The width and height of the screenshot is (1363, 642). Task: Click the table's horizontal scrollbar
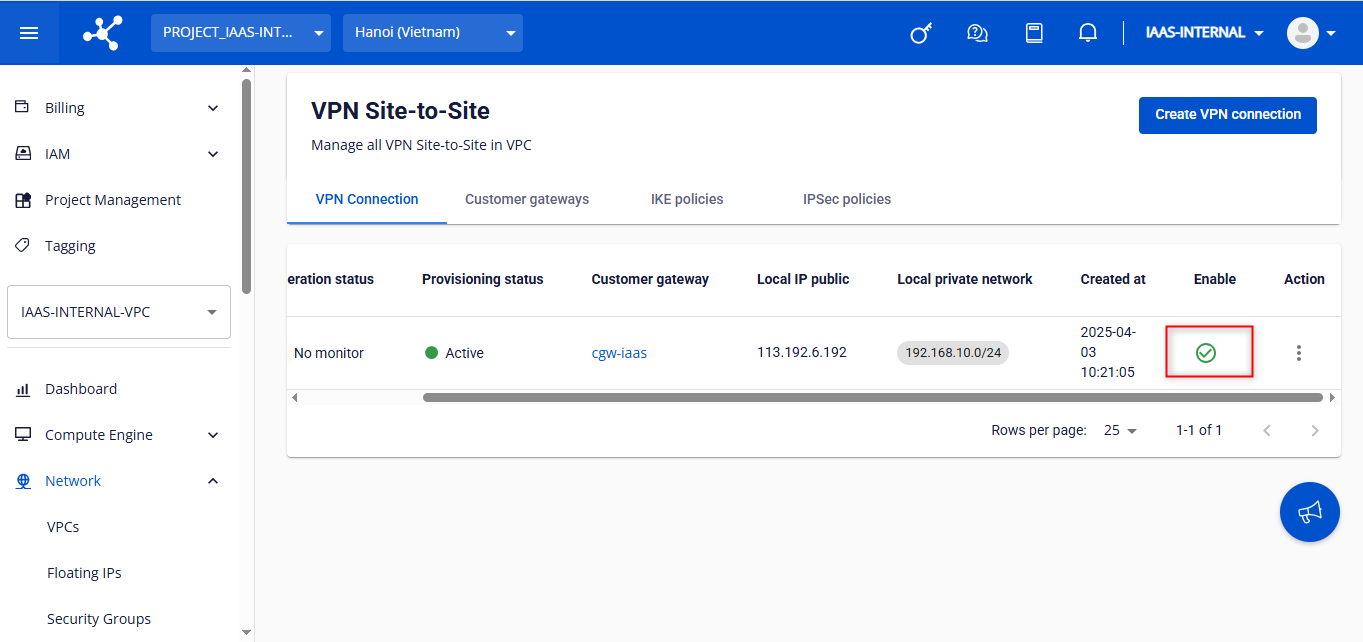(870, 397)
